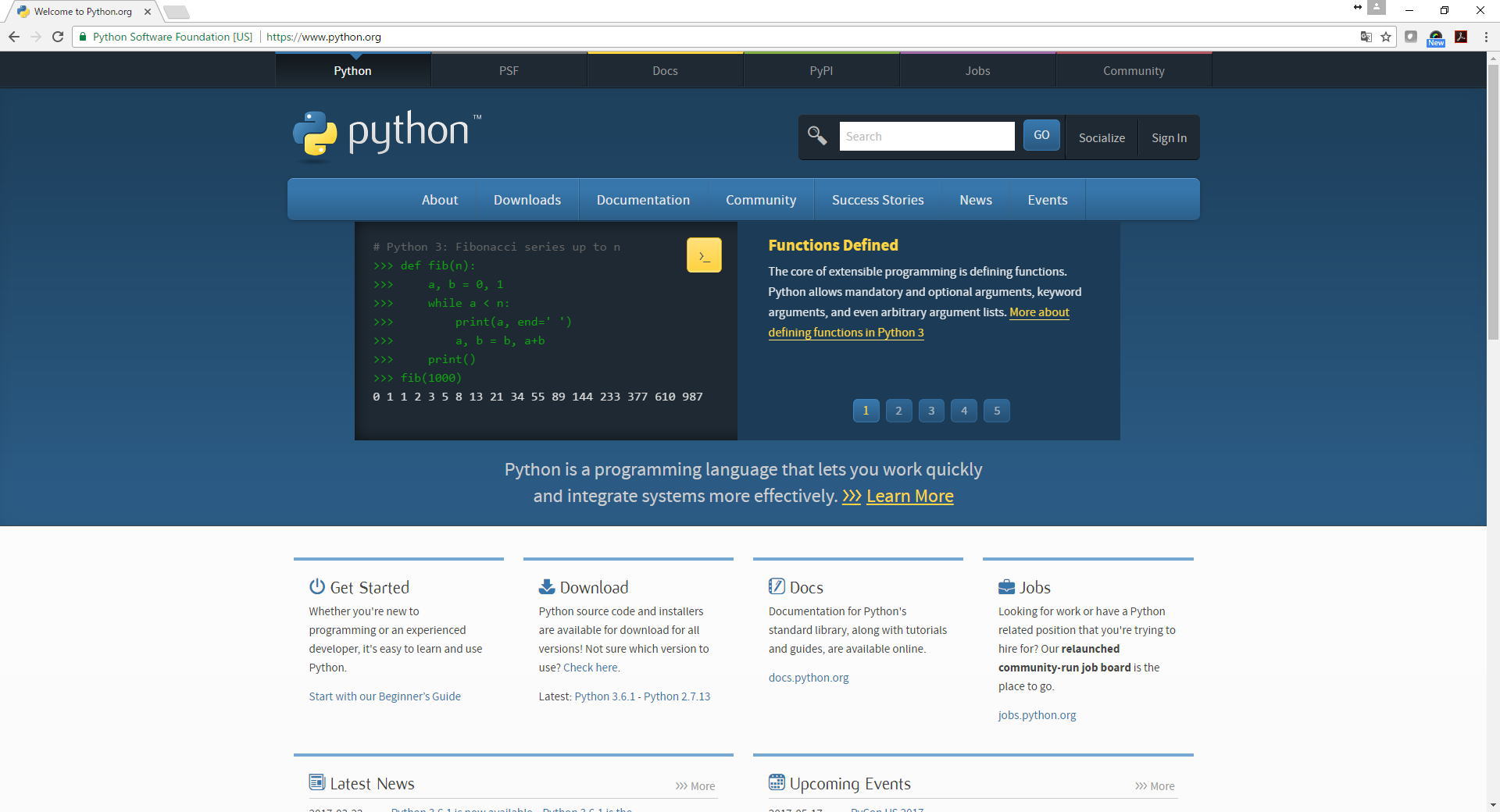This screenshot has width=1500, height=812.
Task: Click the page vertical scrollbar thumb
Action: point(1493,203)
